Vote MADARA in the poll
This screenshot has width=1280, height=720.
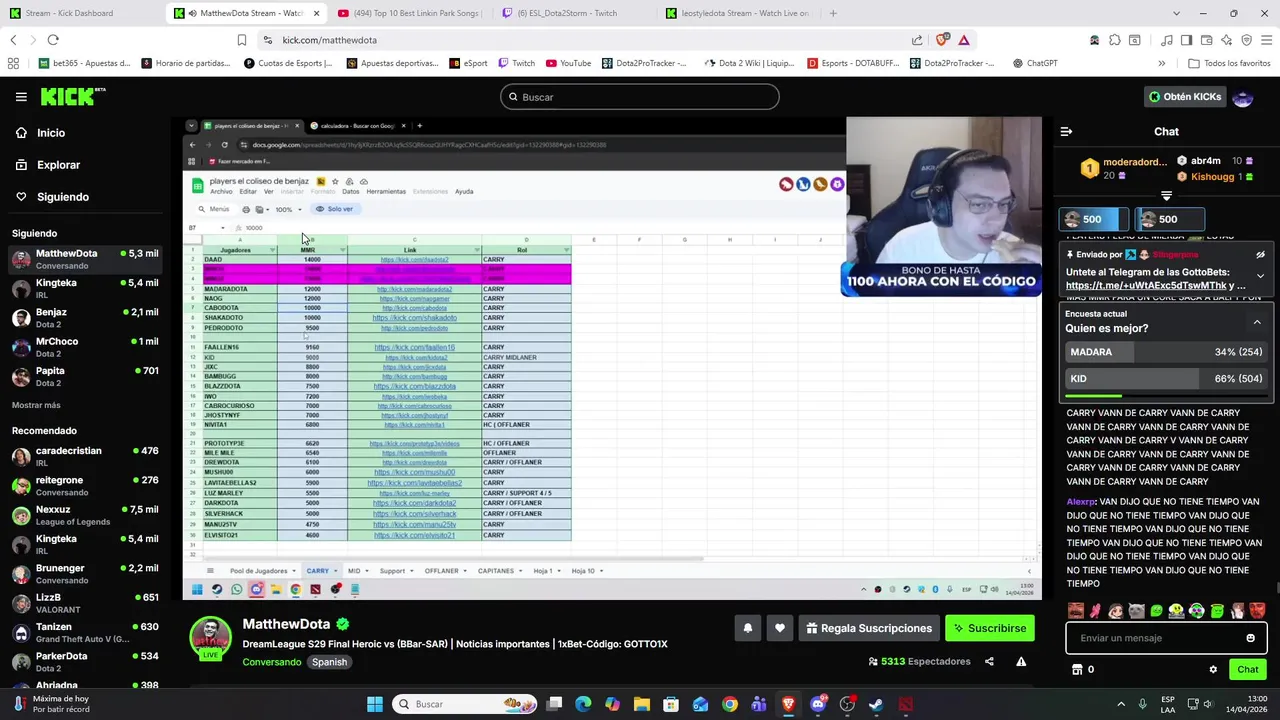click(1166, 352)
